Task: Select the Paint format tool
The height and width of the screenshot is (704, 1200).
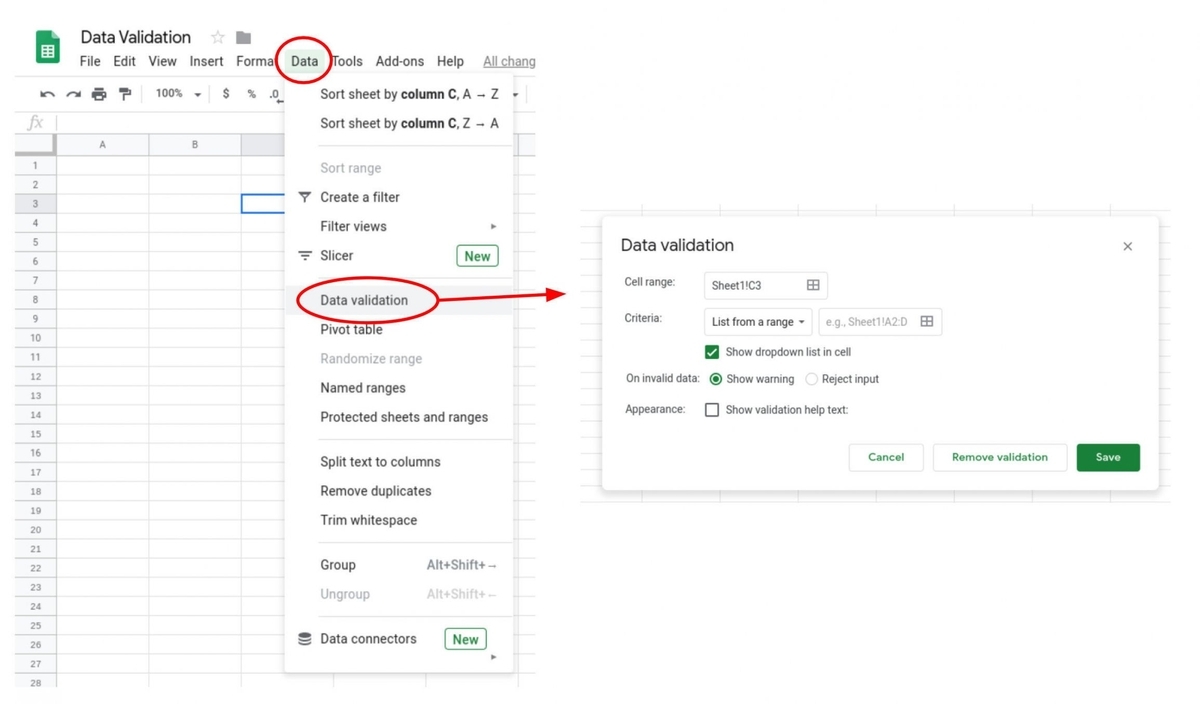Action: tap(124, 93)
